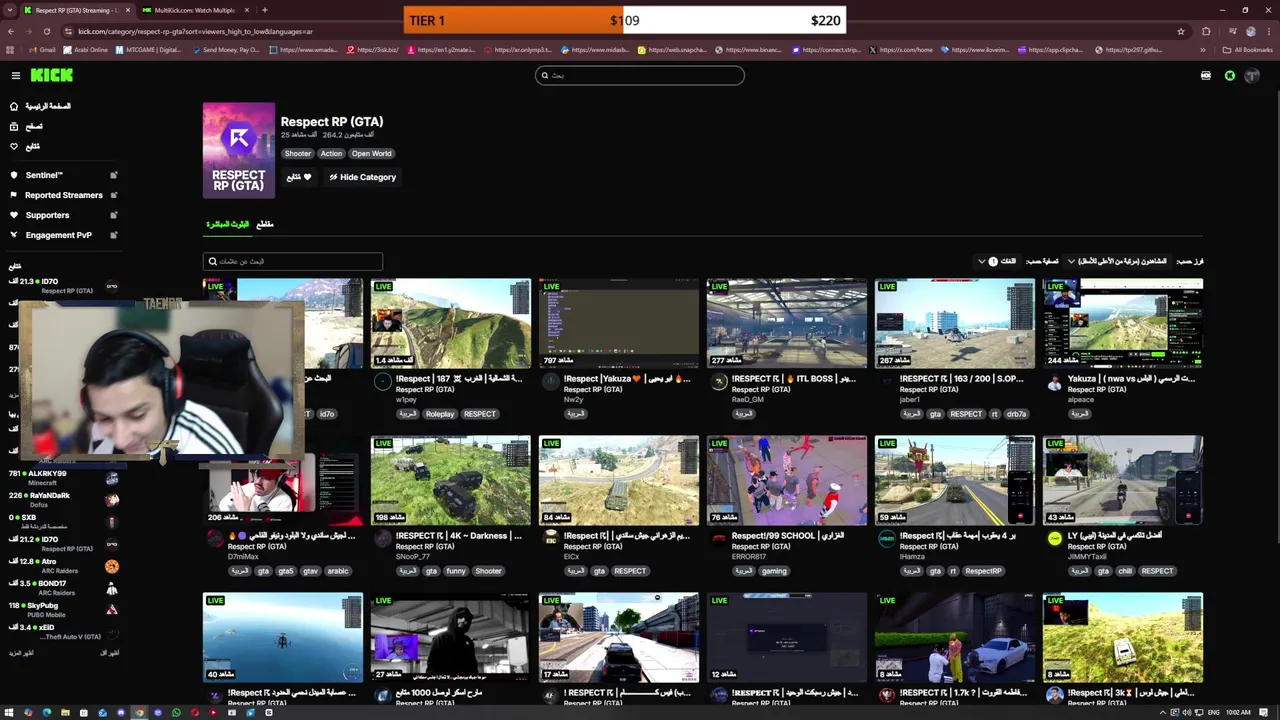Open BOND17 channel in sidebar
The width and height of the screenshot is (1280, 720).
(62, 587)
